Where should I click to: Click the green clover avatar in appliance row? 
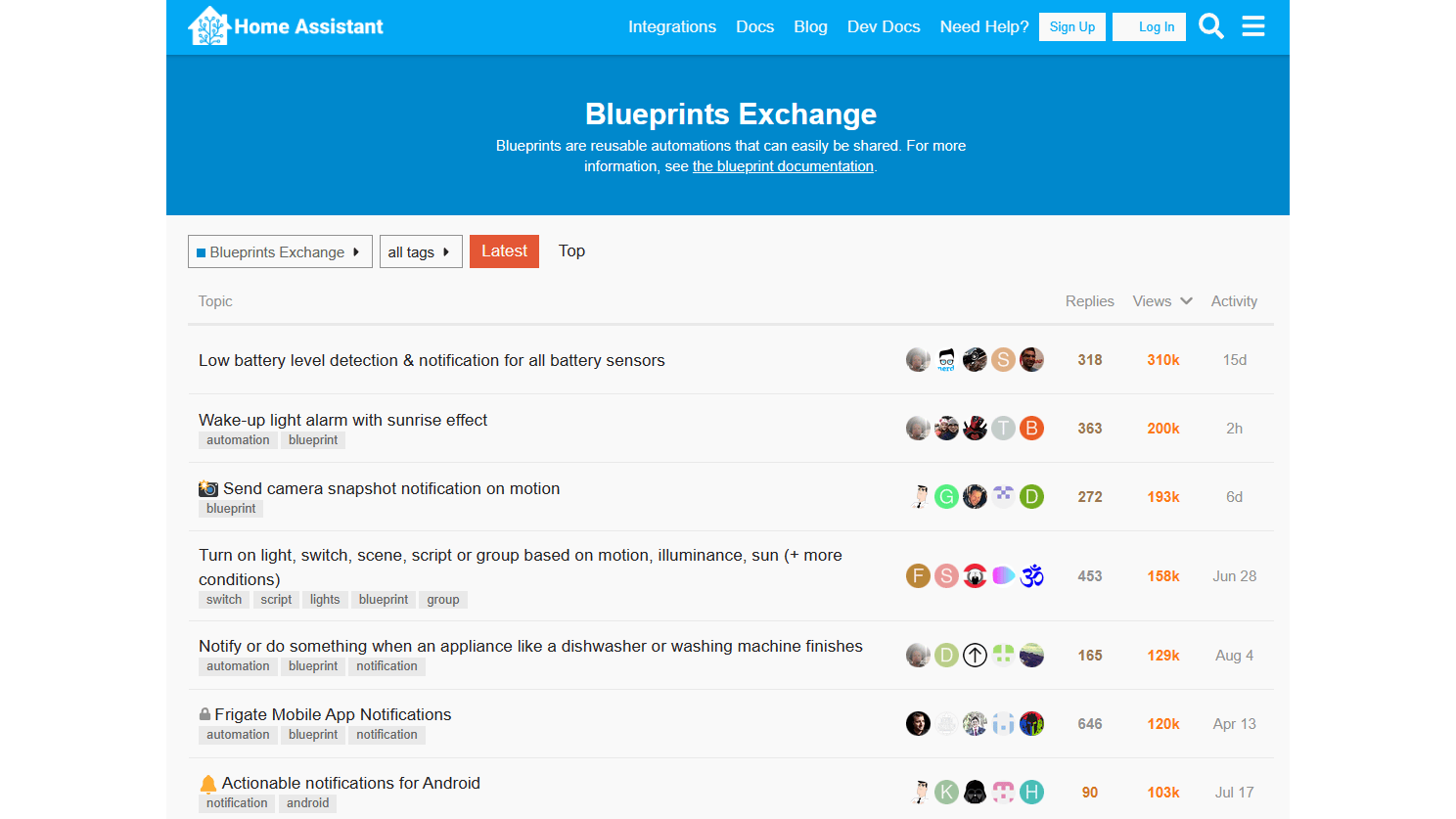[x=1003, y=656]
